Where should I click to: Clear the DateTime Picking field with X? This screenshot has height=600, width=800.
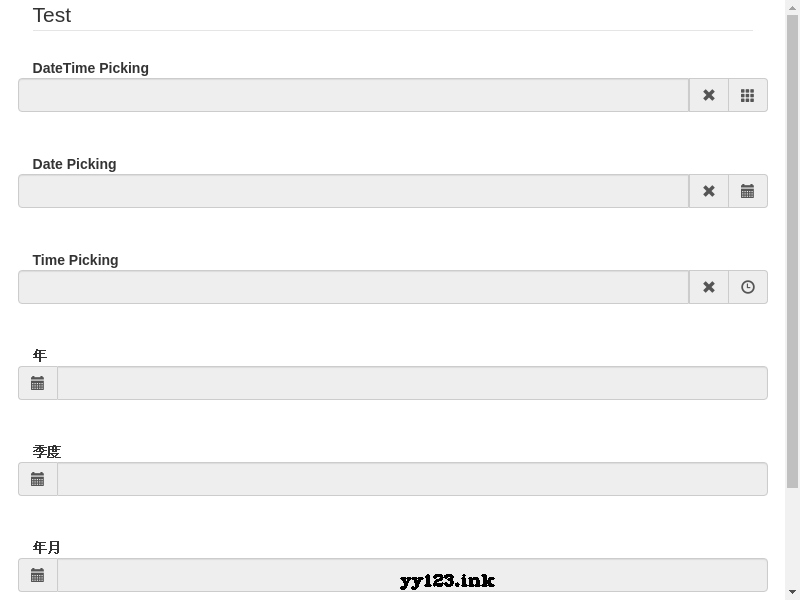pyautogui.click(x=709, y=95)
